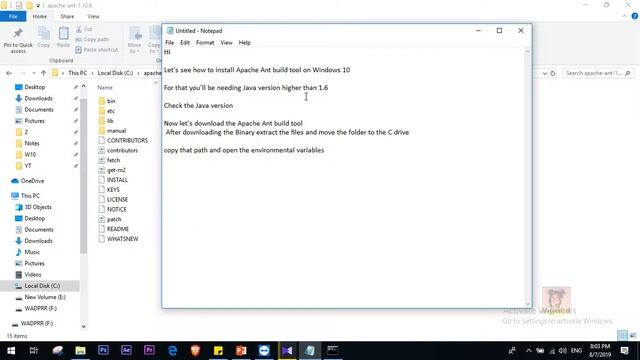Image resolution: width=640 pixels, height=360 pixels.
Task: Launch File Explorer from the taskbar
Action: click(80, 350)
